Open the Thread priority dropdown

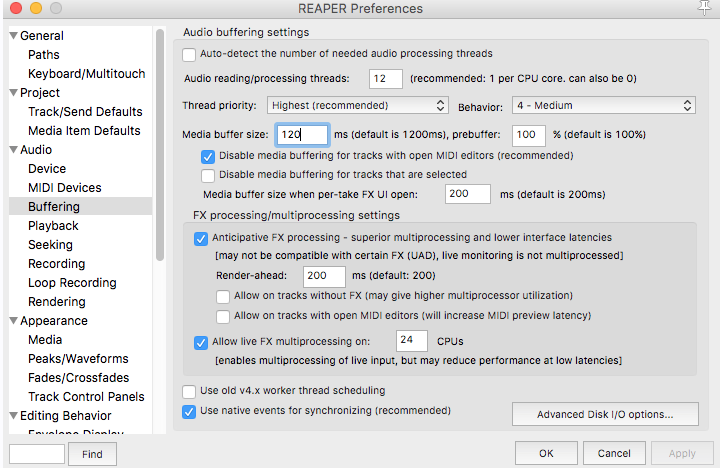pos(358,105)
